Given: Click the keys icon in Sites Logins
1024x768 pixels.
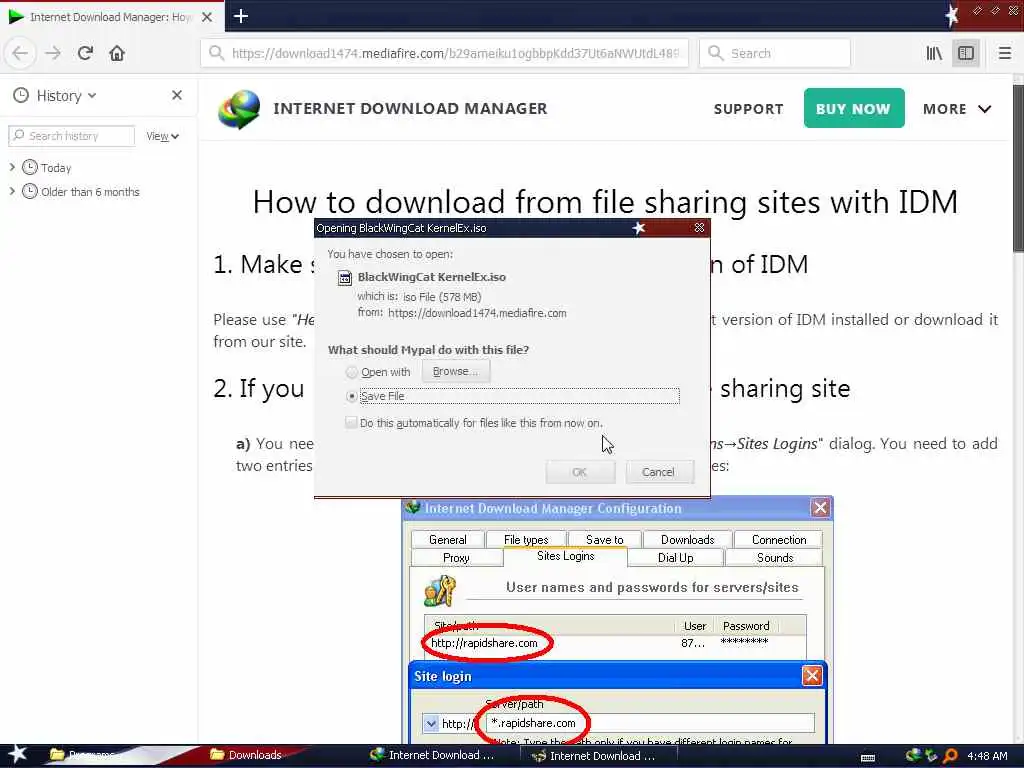Looking at the screenshot, I should (440, 590).
